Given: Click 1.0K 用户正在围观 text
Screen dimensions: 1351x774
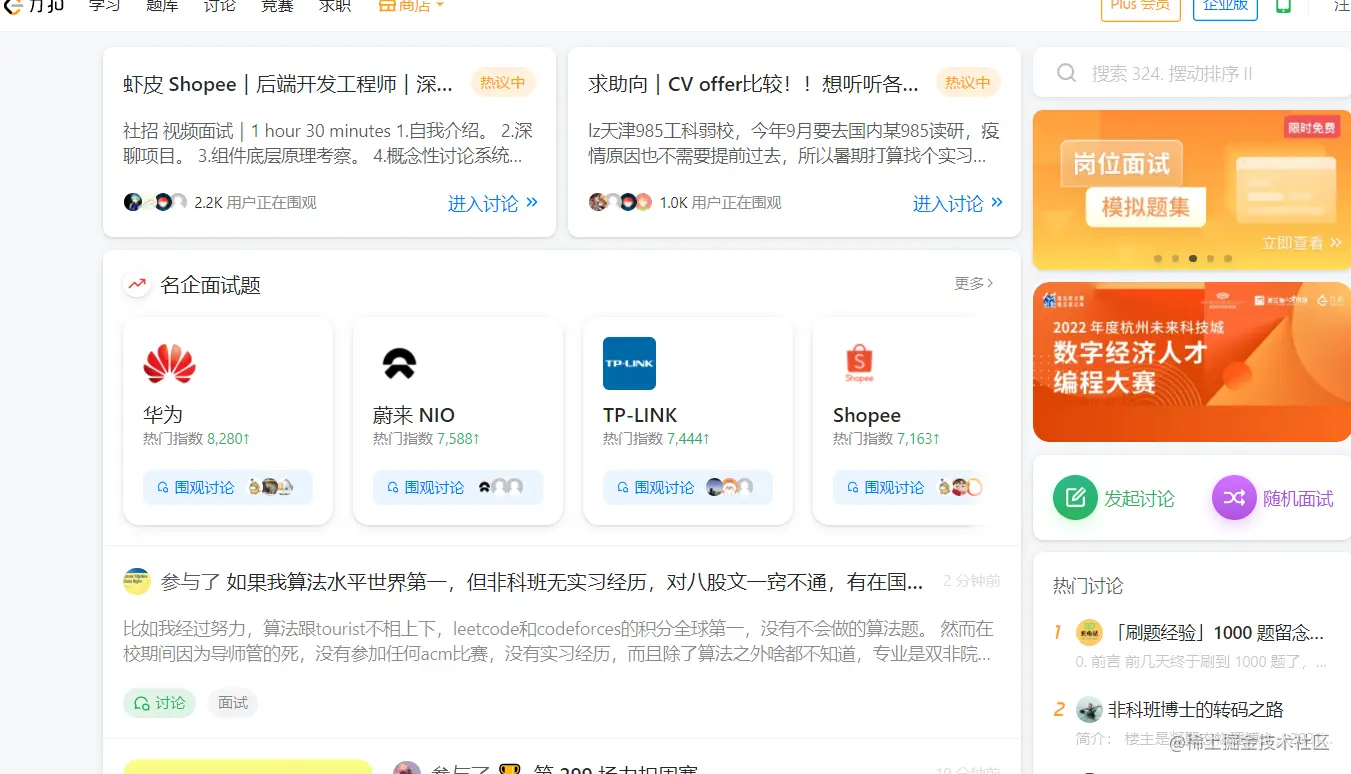Looking at the screenshot, I should [x=720, y=203].
